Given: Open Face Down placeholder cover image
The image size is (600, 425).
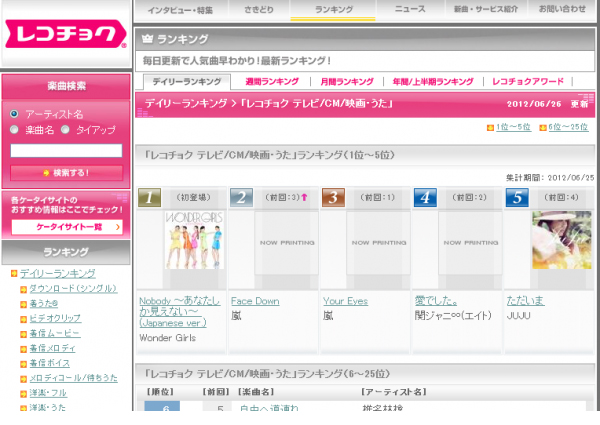Looking at the screenshot, I should click(x=287, y=243).
